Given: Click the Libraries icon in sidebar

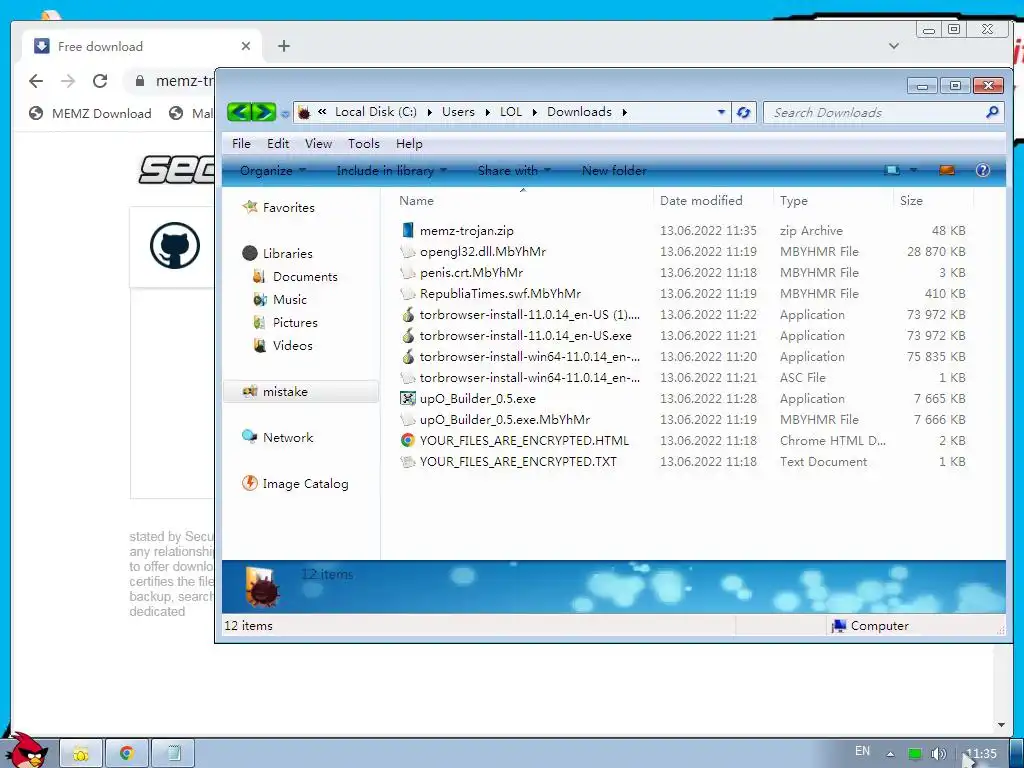Looking at the screenshot, I should [x=249, y=253].
